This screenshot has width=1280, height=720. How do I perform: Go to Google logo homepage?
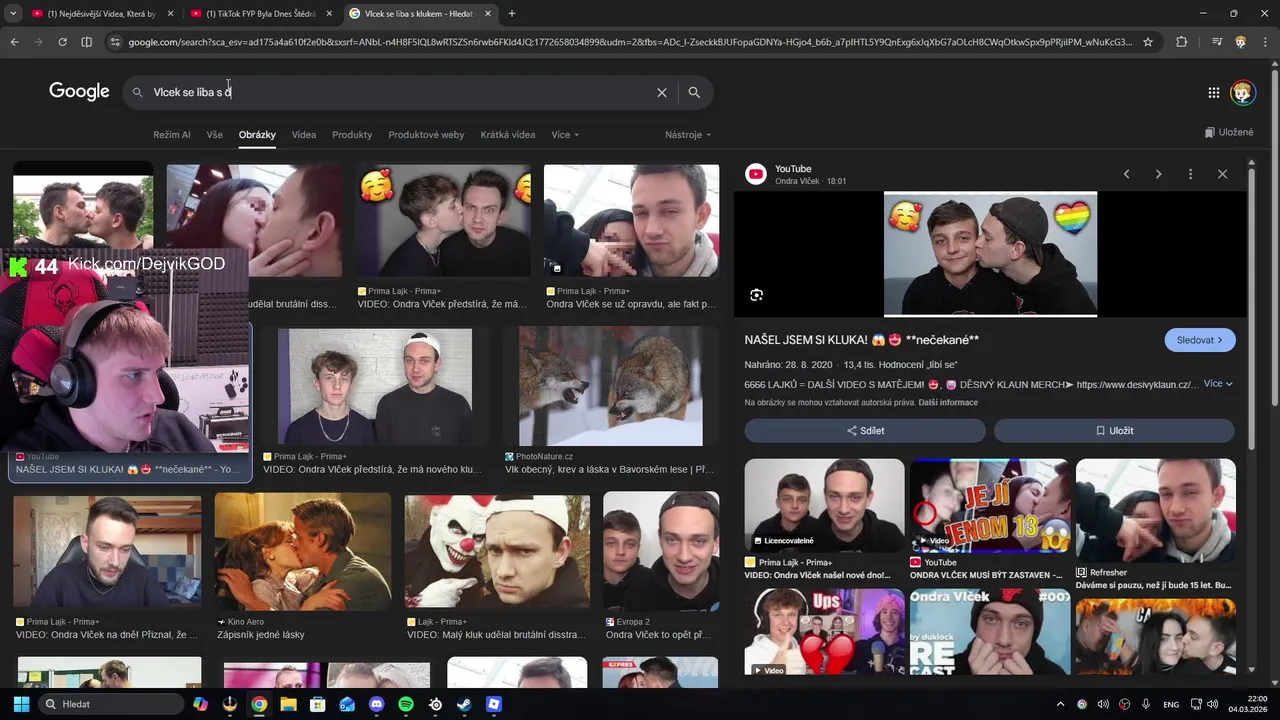pyautogui.click(x=79, y=92)
